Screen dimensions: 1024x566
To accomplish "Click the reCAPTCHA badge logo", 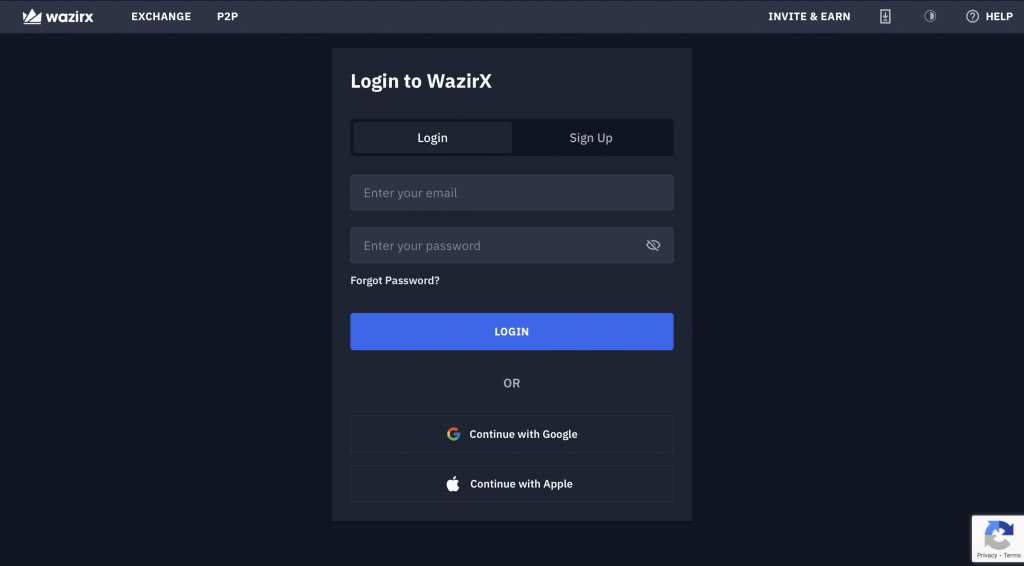I will pos(999,534).
